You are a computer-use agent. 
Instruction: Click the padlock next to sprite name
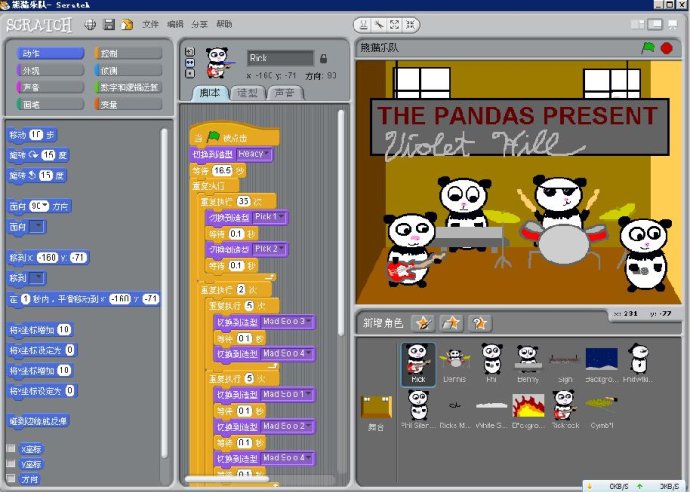[323, 58]
